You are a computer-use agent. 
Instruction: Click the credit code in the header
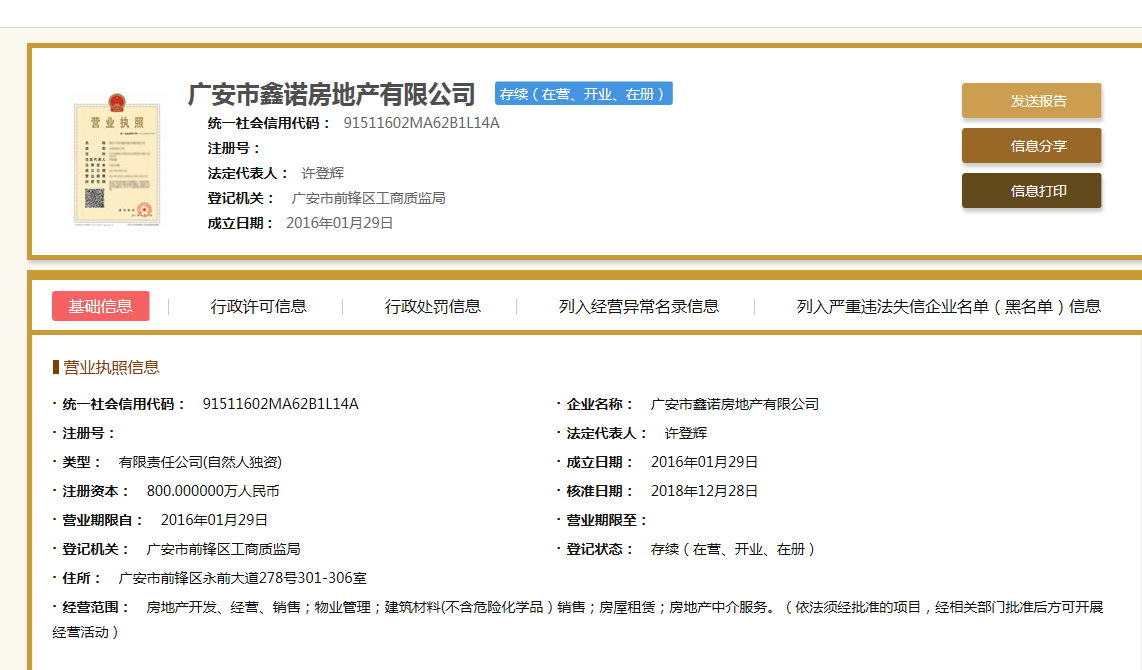click(x=421, y=123)
